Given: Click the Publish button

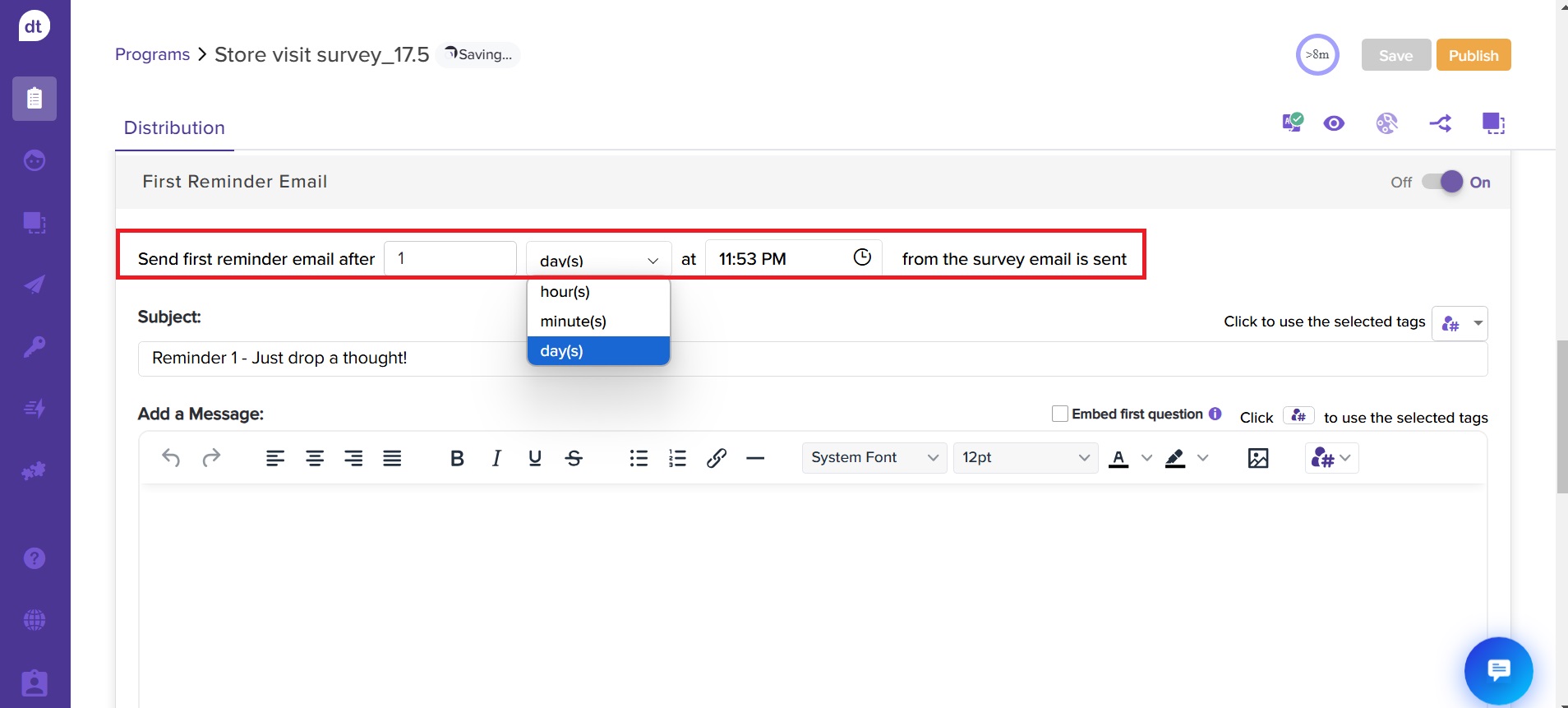Looking at the screenshot, I should [x=1473, y=55].
